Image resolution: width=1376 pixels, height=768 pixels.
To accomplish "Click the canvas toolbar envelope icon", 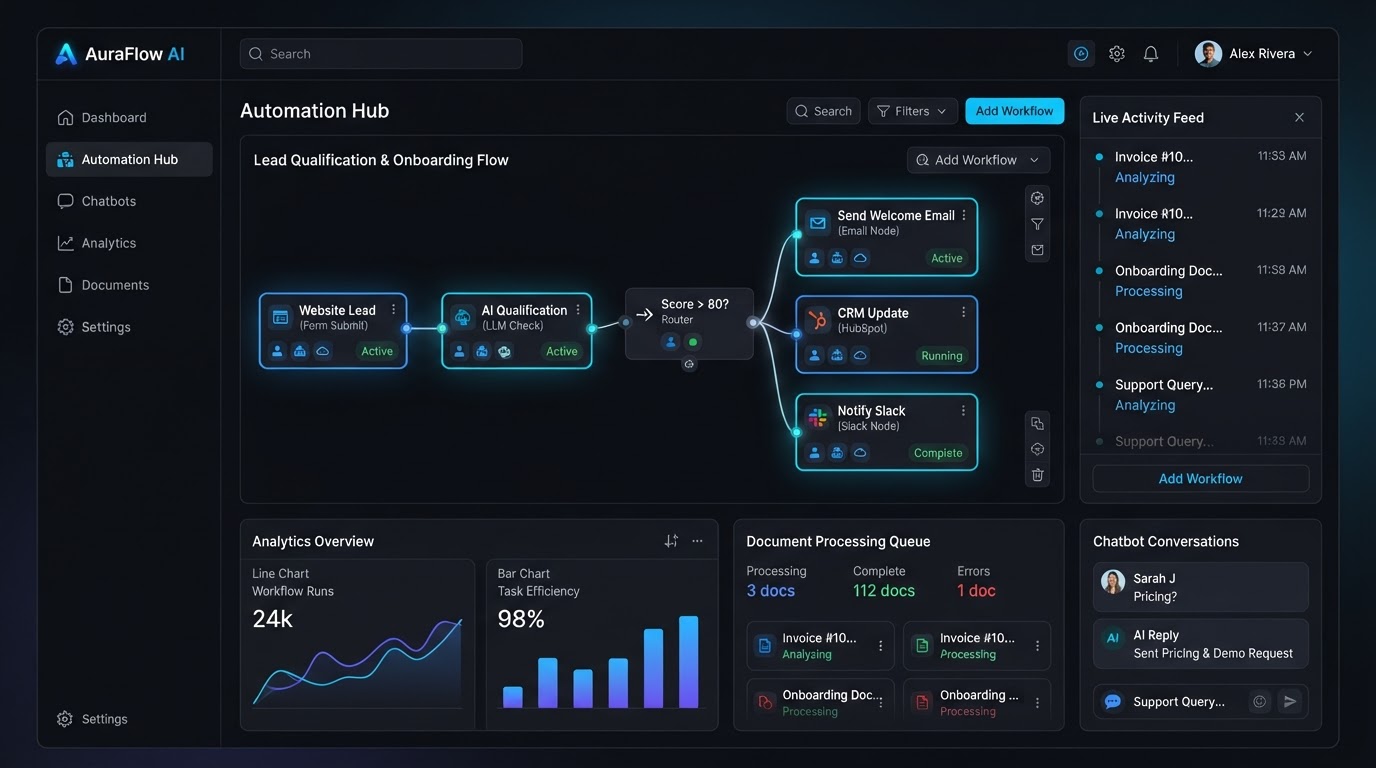I will pyautogui.click(x=1037, y=250).
